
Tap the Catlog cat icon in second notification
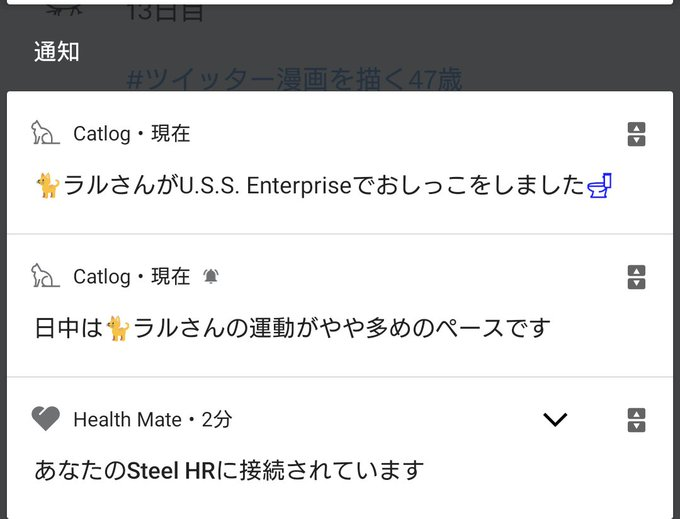click(45, 276)
